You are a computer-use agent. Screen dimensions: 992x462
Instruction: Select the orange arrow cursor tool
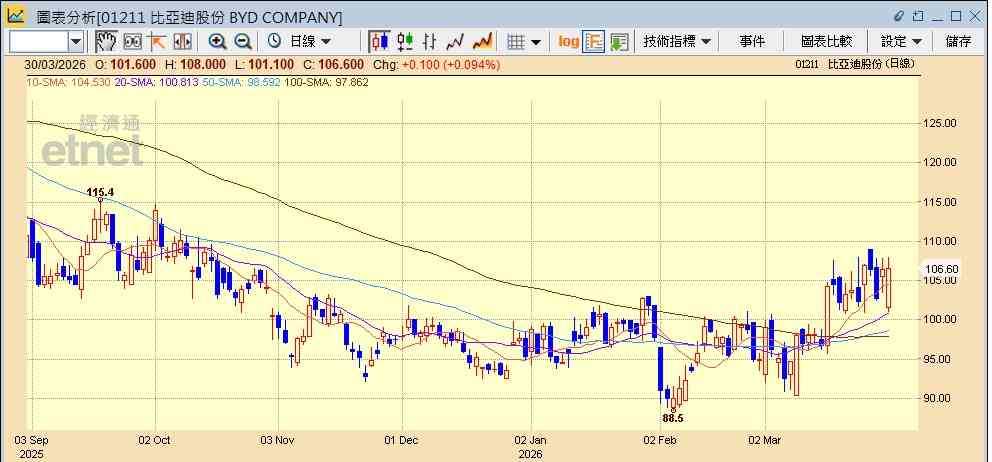click(x=157, y=42)
